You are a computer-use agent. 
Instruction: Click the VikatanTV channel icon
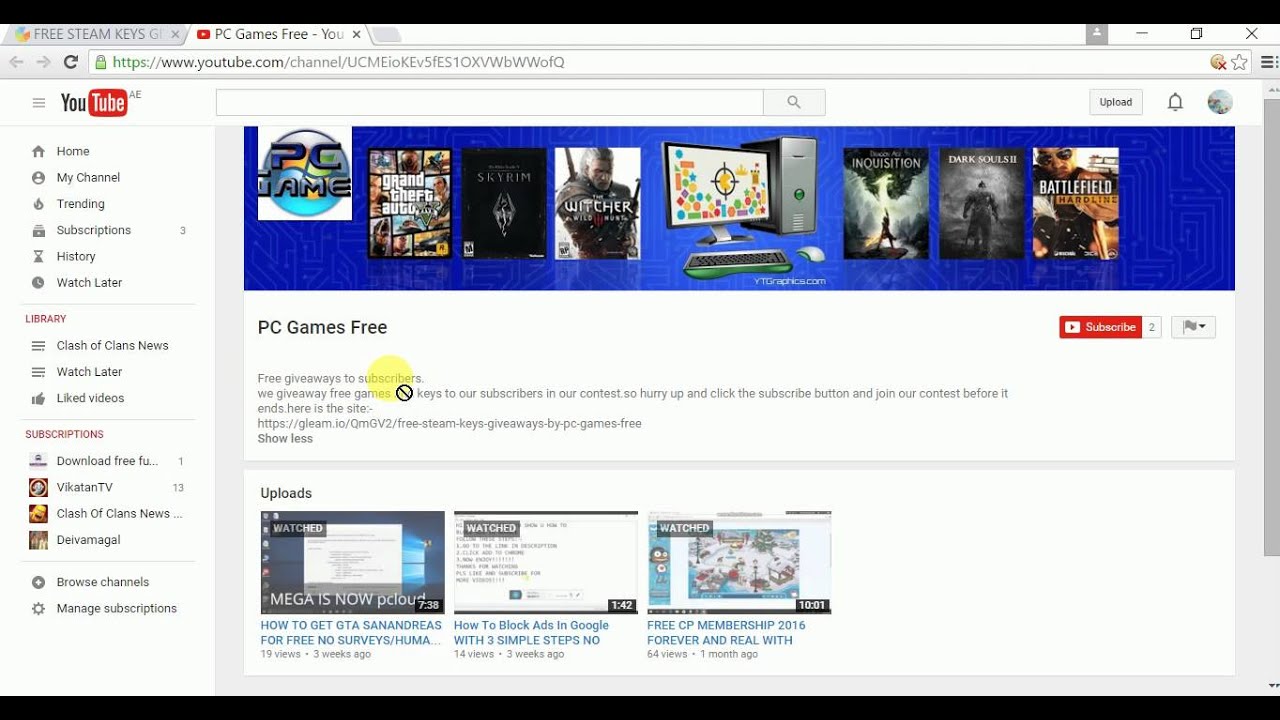(x=38, y=487)
